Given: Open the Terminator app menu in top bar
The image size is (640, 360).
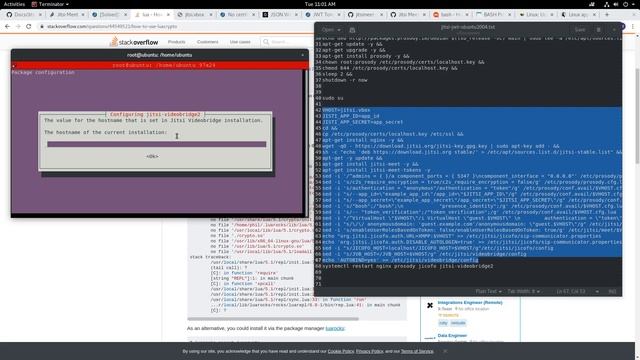Looking at the screenshot, I should pyautogui.click(x=50, y=4).
